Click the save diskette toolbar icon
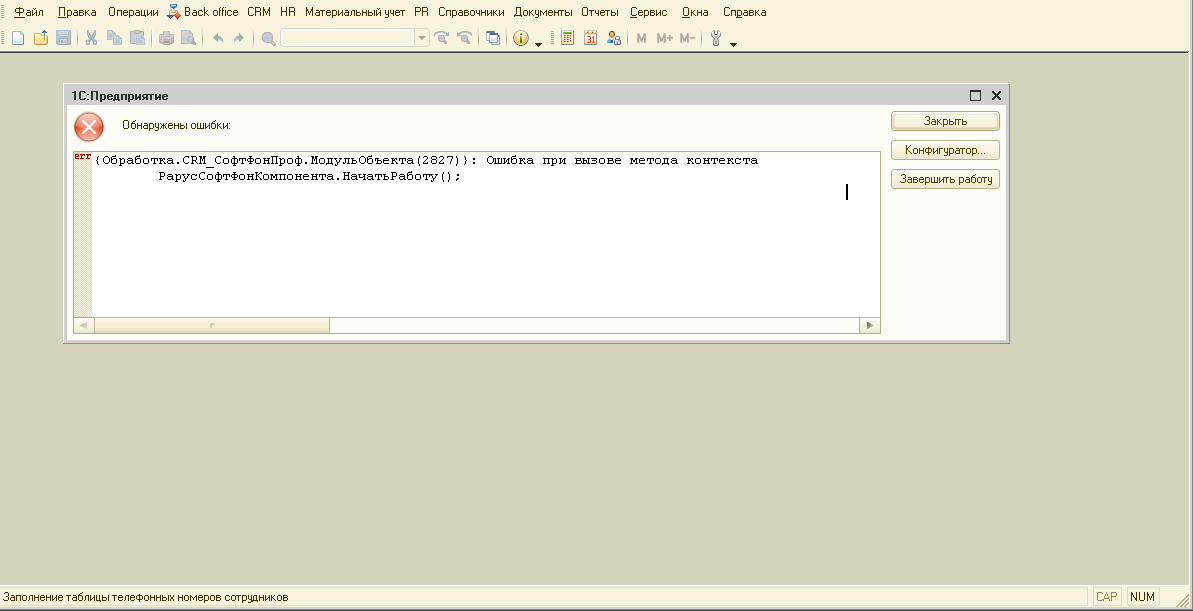This screenshot has width=1193, height=611. coord(64,38)
